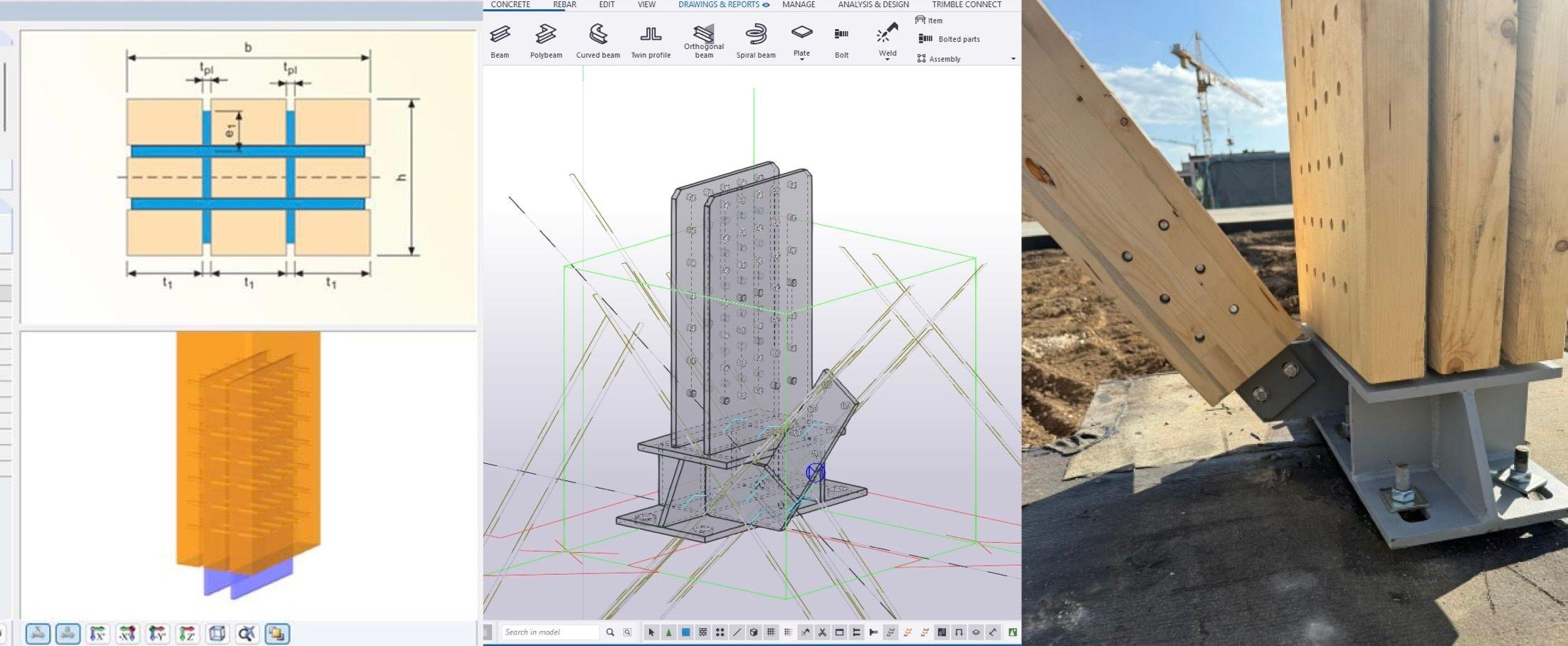This screenshot has width=1568, height=646.
Task: Click the magnifier search button
Action: tap(610, 632)
